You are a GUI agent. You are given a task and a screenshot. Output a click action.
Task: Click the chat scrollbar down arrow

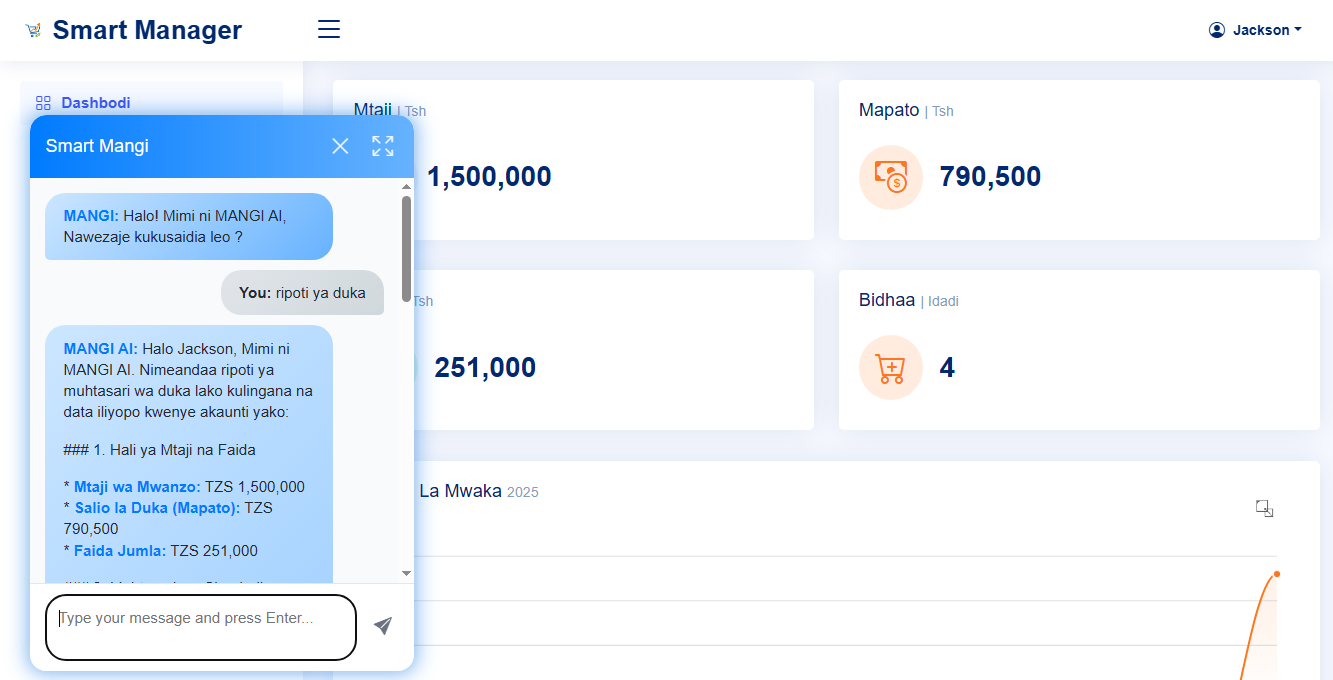(x=406, y=573)
